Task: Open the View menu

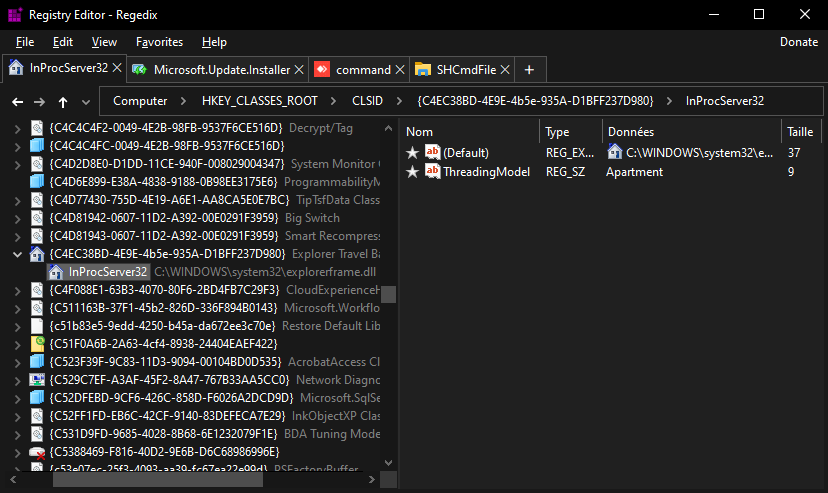Action: point(104,42)
